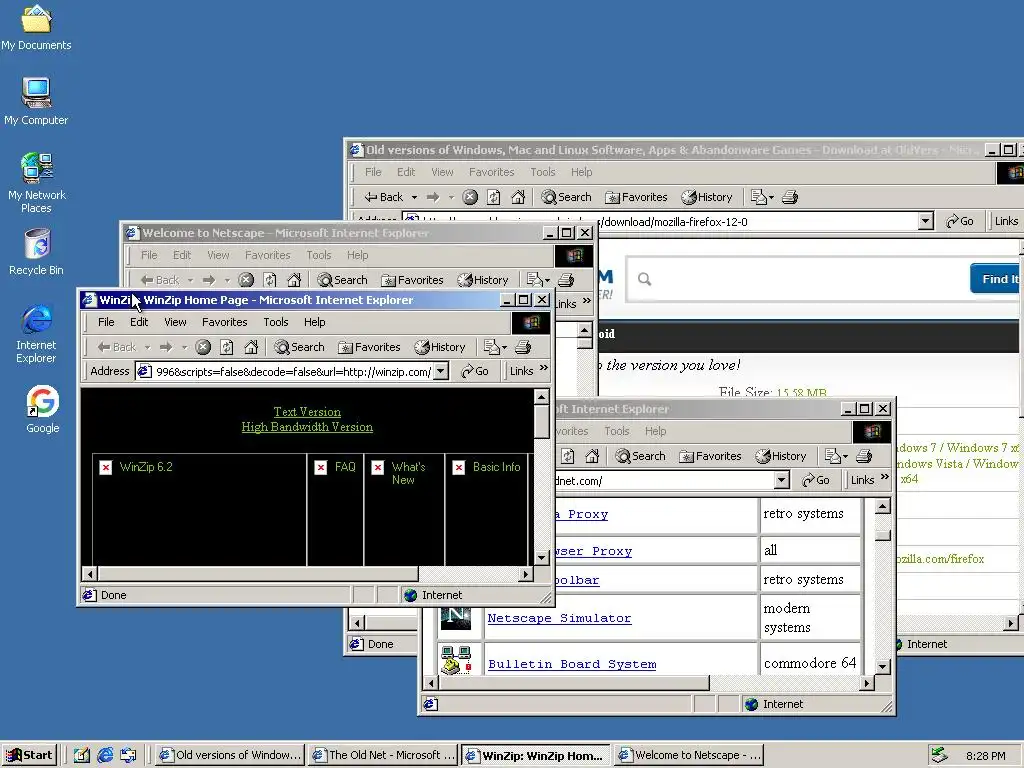Open the Bulletin Board System link
This screenshot has height=768, width=1024.
pos(572,664)
